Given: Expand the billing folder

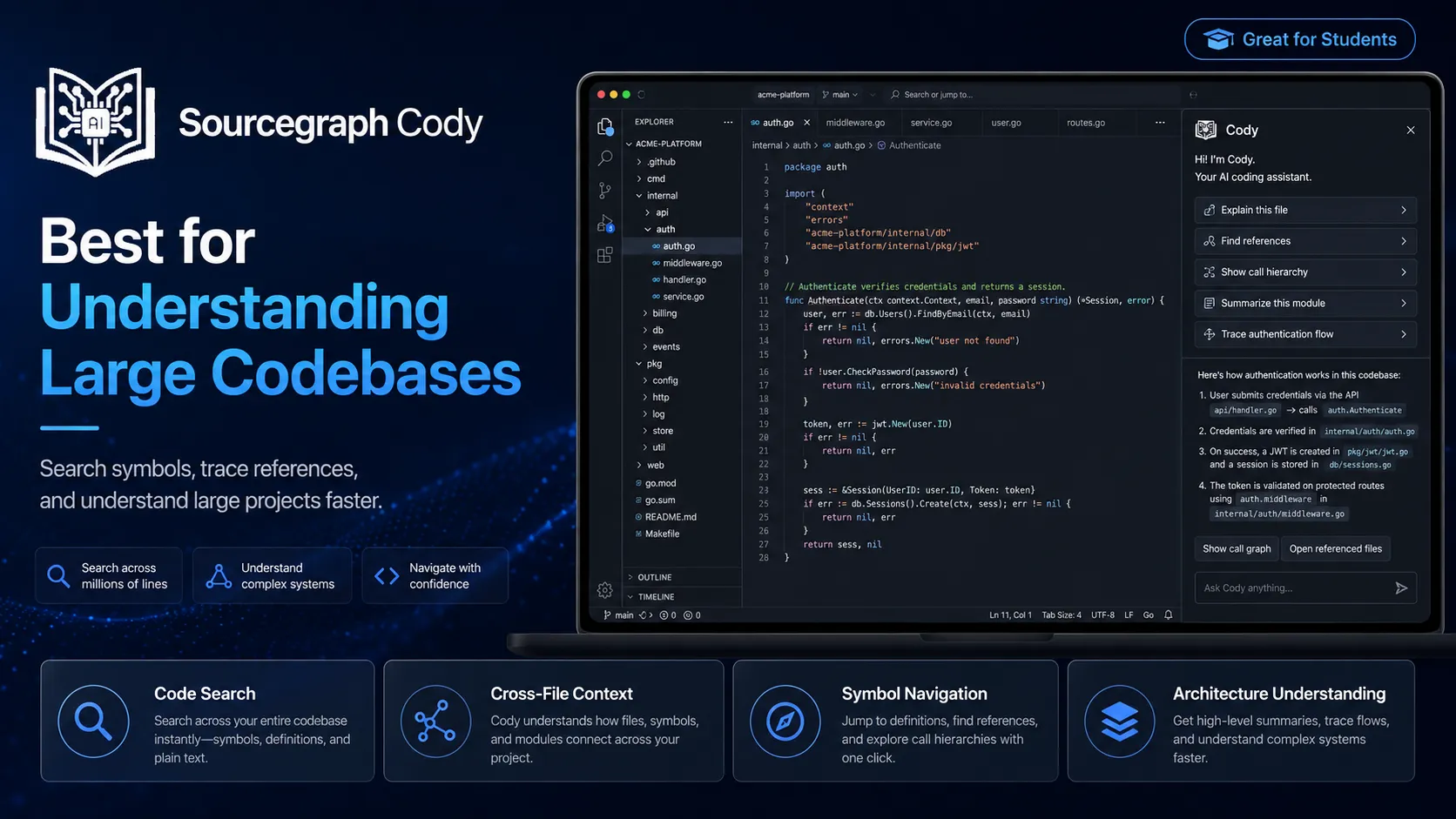Looking at the screenshot, I should click(x=645, y=313).
